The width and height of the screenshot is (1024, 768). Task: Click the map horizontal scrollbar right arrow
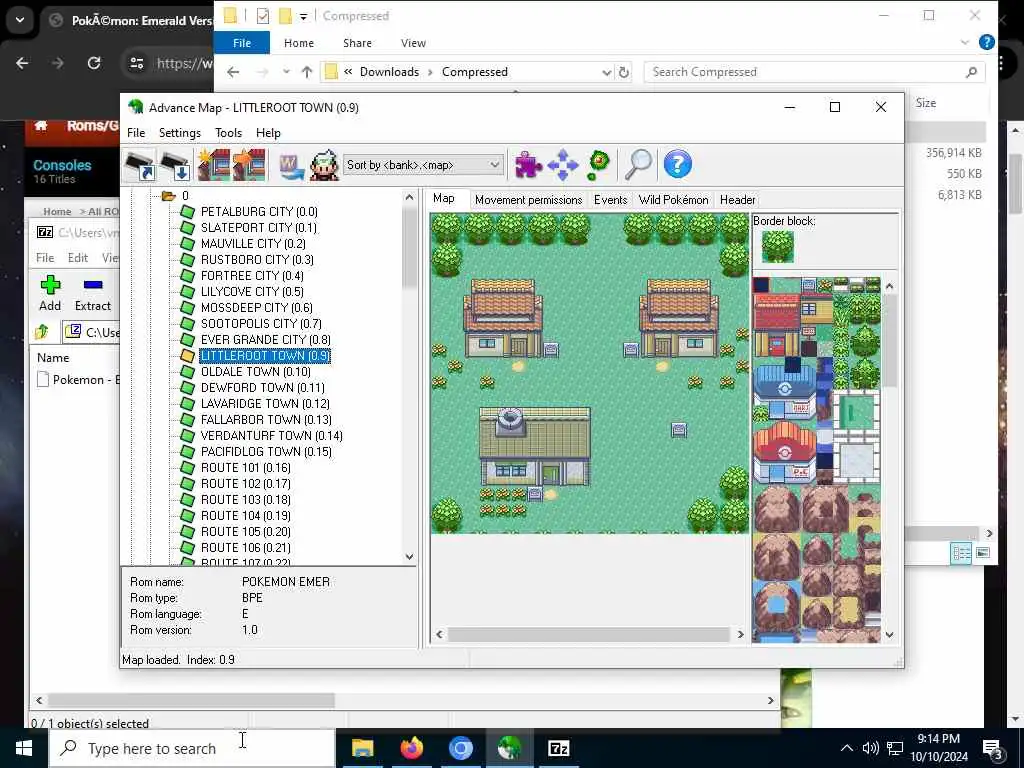[740, 634]
